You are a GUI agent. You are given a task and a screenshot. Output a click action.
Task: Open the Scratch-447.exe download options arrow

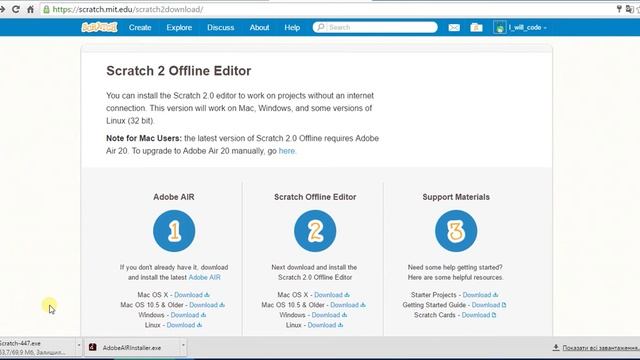(79, 345)
